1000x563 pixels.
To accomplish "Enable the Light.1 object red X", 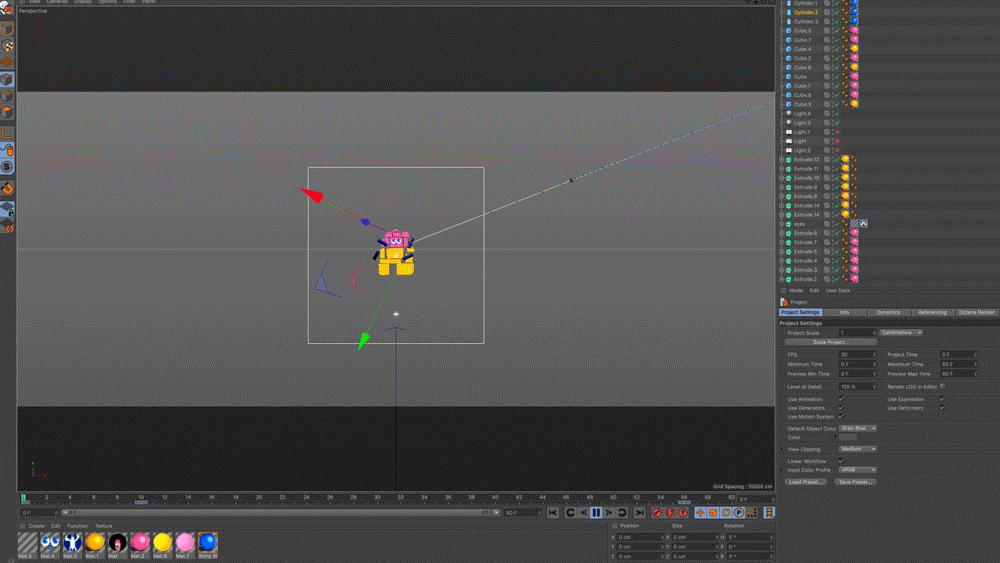I will (837, 132).
